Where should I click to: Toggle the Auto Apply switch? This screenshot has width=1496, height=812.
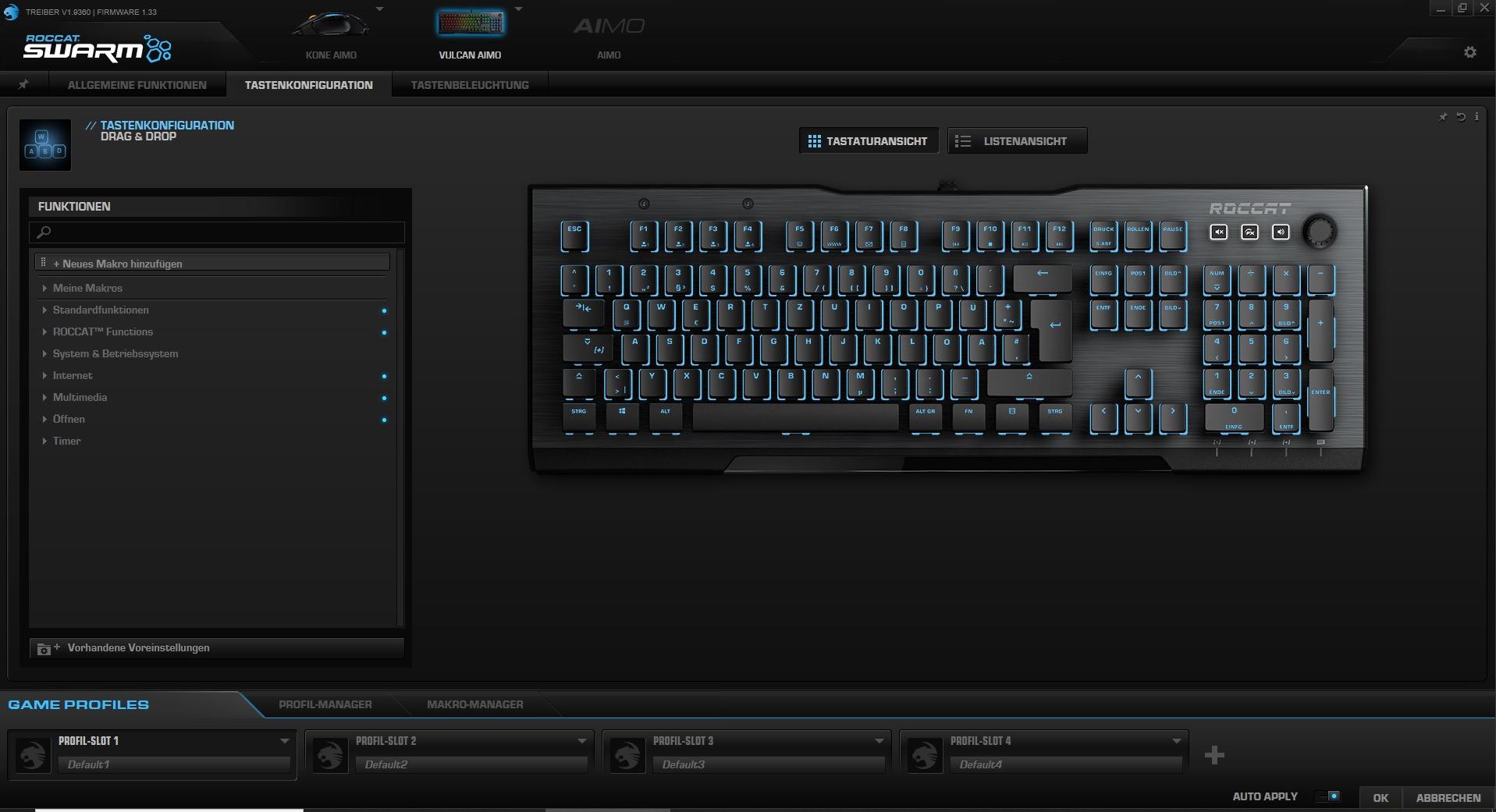(1328, 796)
